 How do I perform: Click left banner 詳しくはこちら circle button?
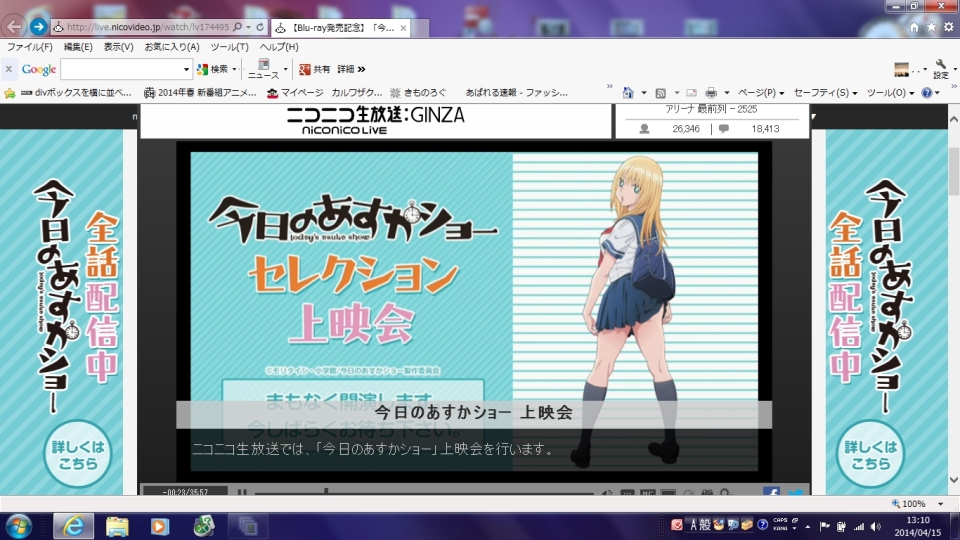point(78,454)
